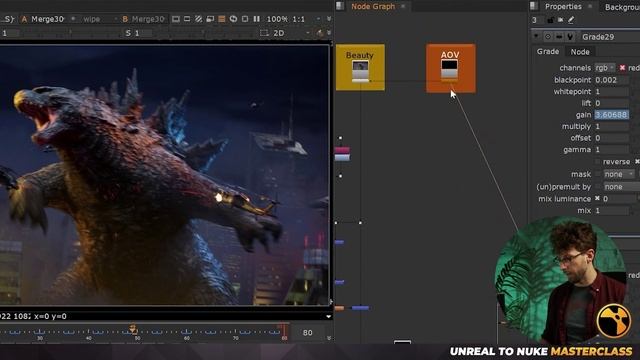Select the Grade tab of Grade29
This screenshot has width=640, height=360.
pyautogui.click(x=548, y=51)
